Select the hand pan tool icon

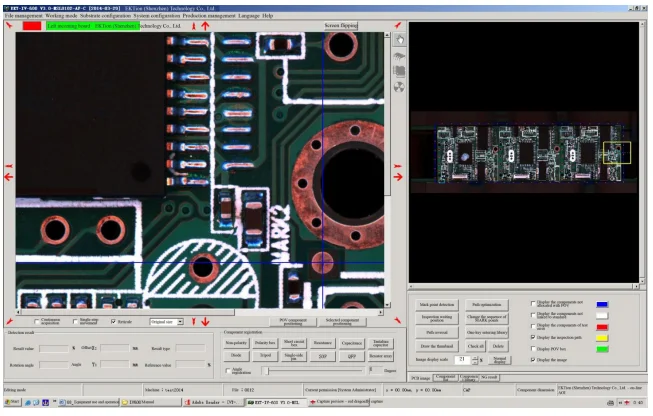pos(400,39)
